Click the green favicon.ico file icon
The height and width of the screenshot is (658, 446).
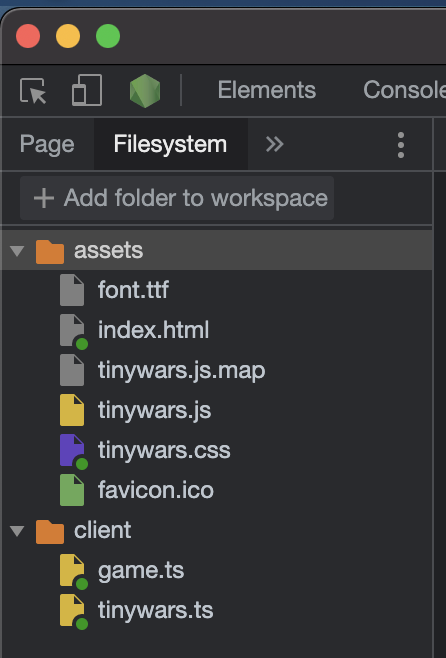[72, 490]
